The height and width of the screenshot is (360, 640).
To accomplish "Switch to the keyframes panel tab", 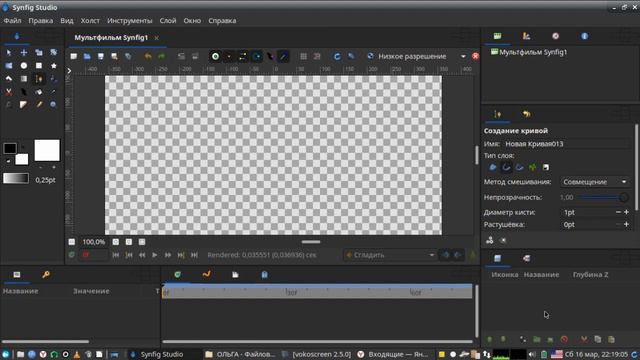I will pos(46,275).
